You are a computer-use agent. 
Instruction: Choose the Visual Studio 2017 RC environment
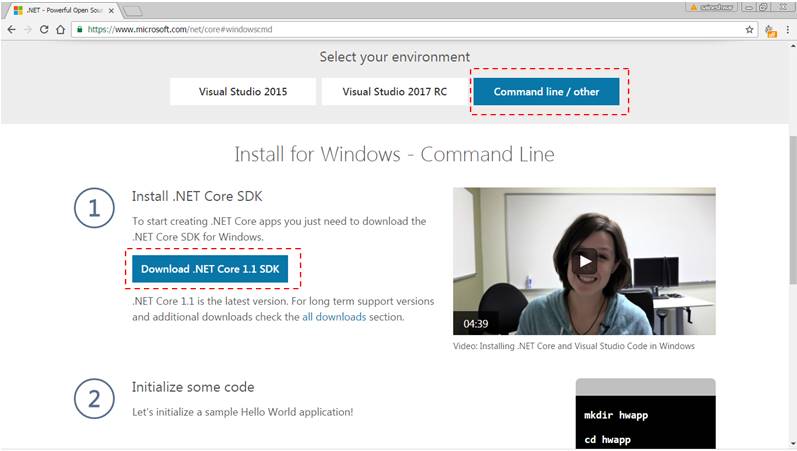(x=394, y=92)
